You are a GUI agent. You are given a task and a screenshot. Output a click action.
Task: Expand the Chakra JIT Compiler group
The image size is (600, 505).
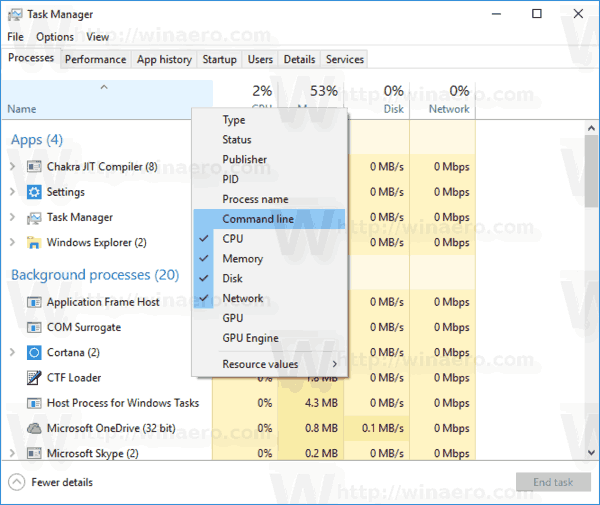tap(12, 166)
